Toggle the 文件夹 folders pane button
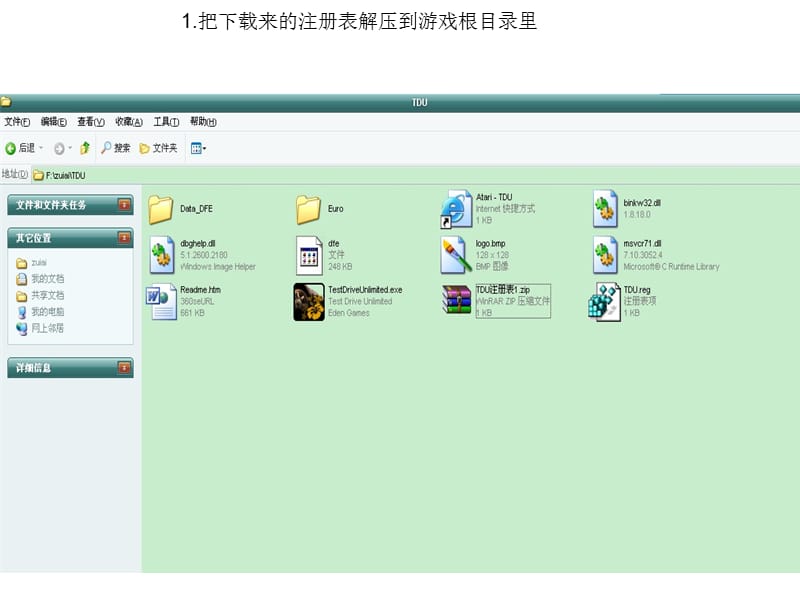Image resolution: width=800 pixels, height=600 pixels. click(158, 148)
